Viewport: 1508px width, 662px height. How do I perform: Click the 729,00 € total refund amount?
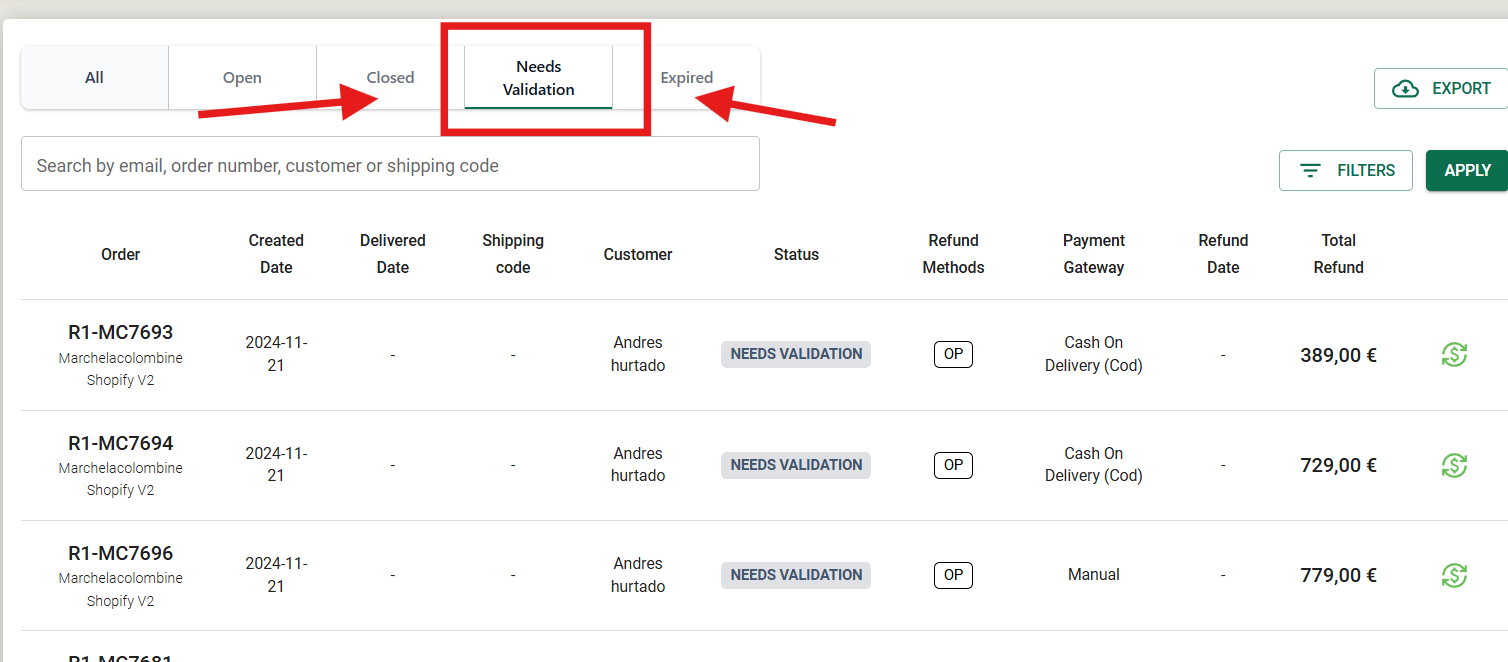click(1338, 465)
